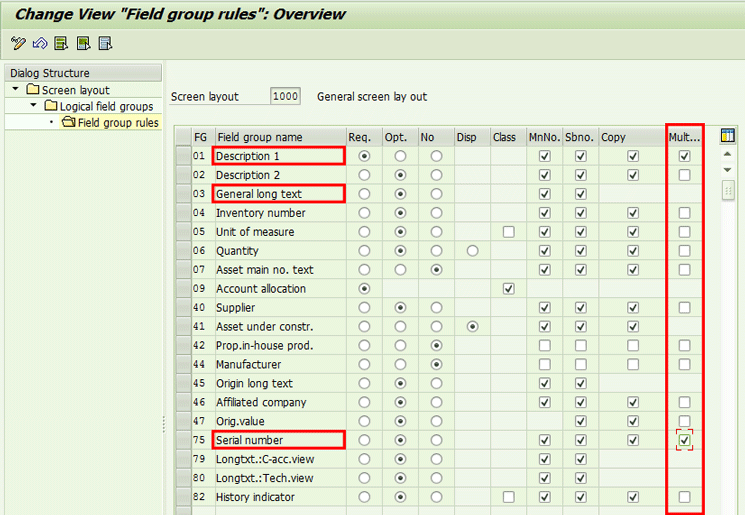Uncheck Mult. checkbox for Serial number
The image size is (745, 515).
684,440
